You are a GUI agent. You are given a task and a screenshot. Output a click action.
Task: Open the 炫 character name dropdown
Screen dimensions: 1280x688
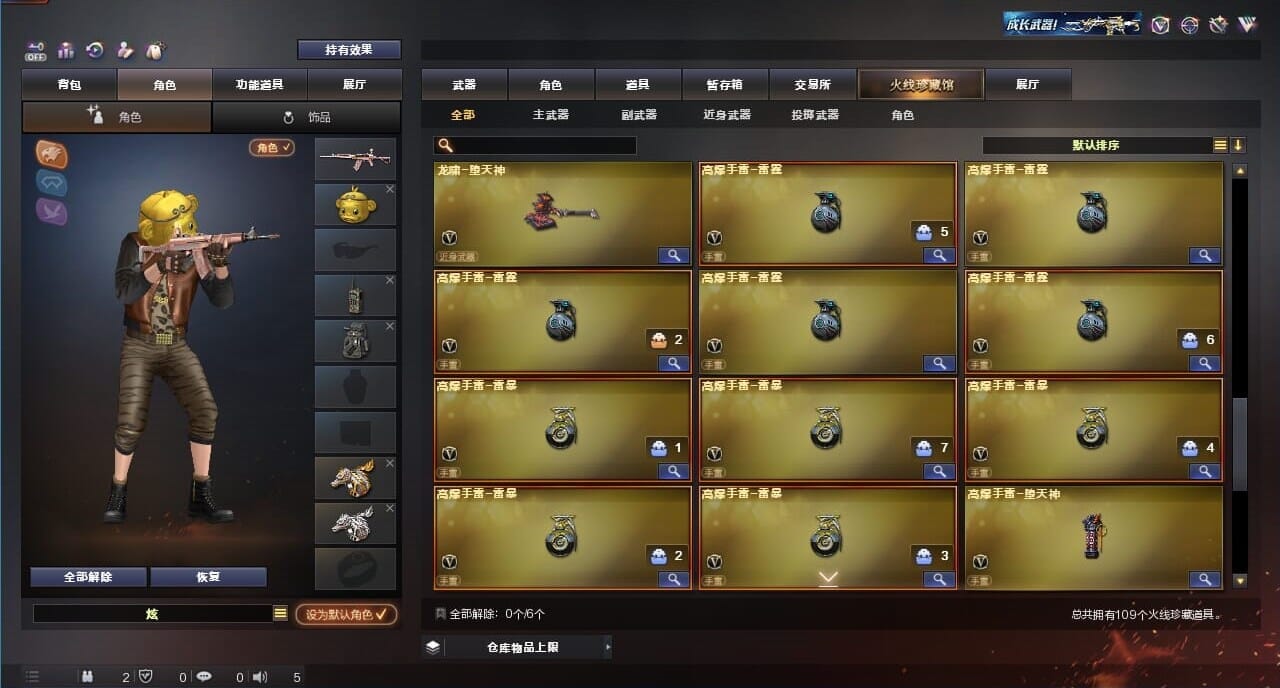280,614
